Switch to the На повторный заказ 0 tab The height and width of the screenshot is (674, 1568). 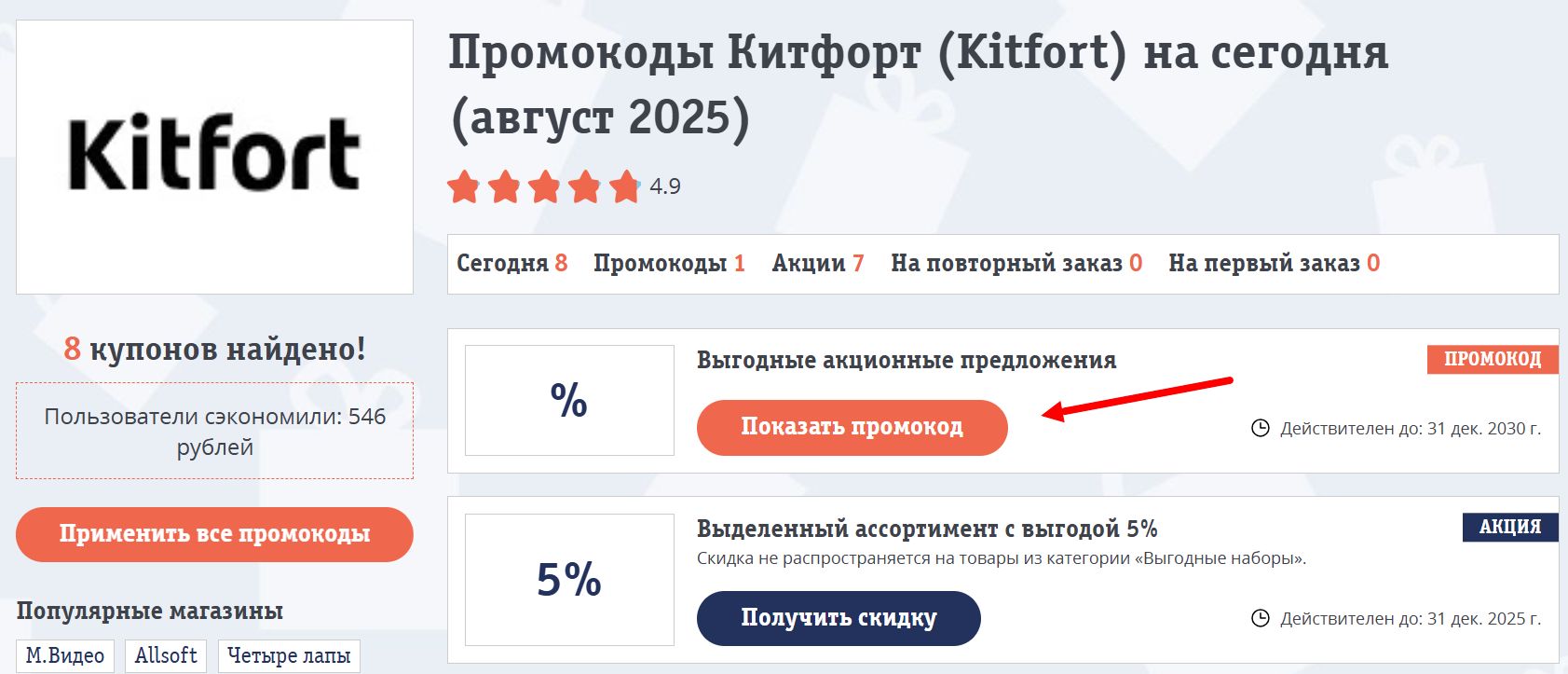pos(1015,263)
